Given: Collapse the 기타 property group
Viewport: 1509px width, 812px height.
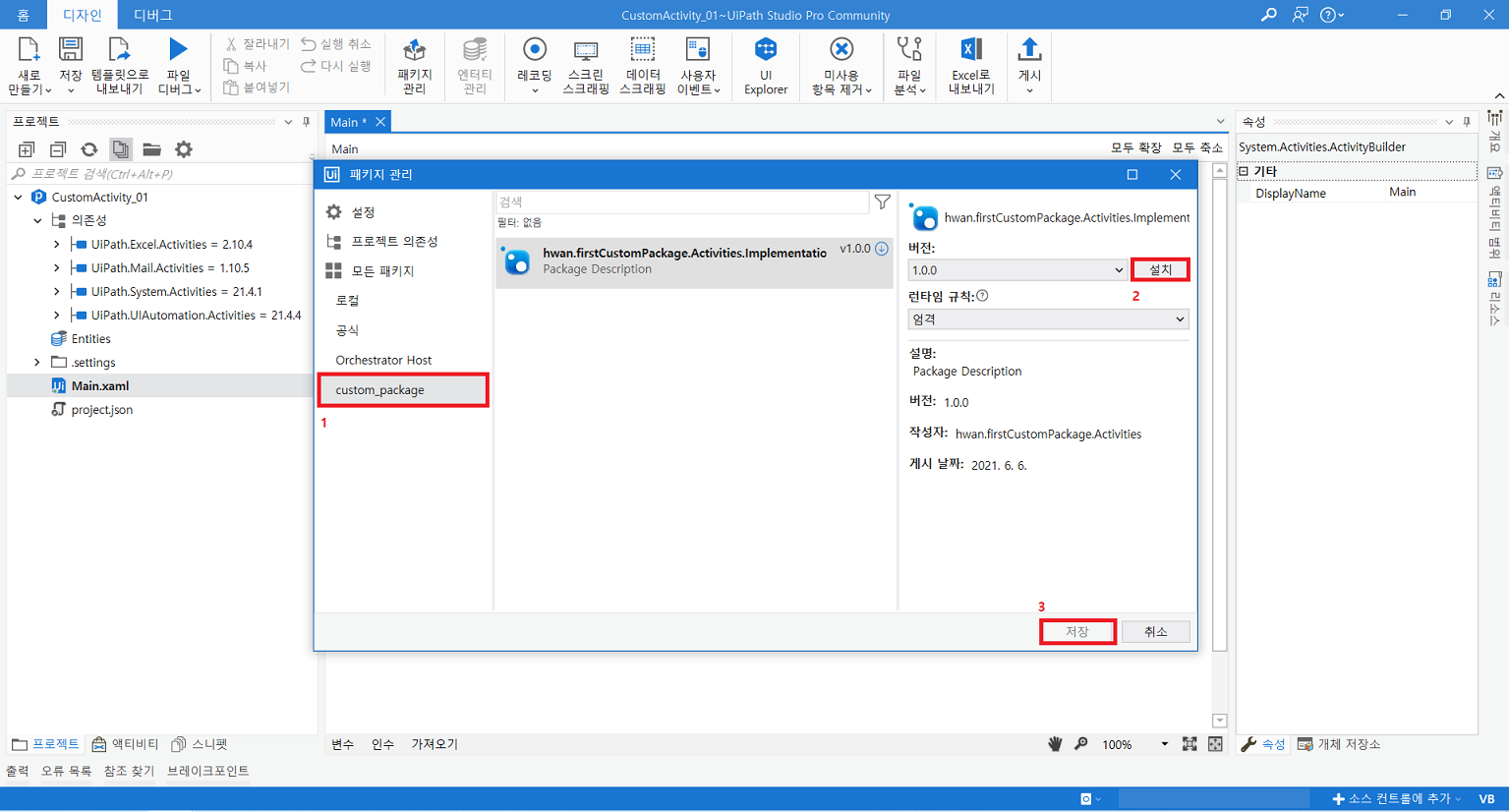Looking at the screenshot, I should coord(1244,171).
